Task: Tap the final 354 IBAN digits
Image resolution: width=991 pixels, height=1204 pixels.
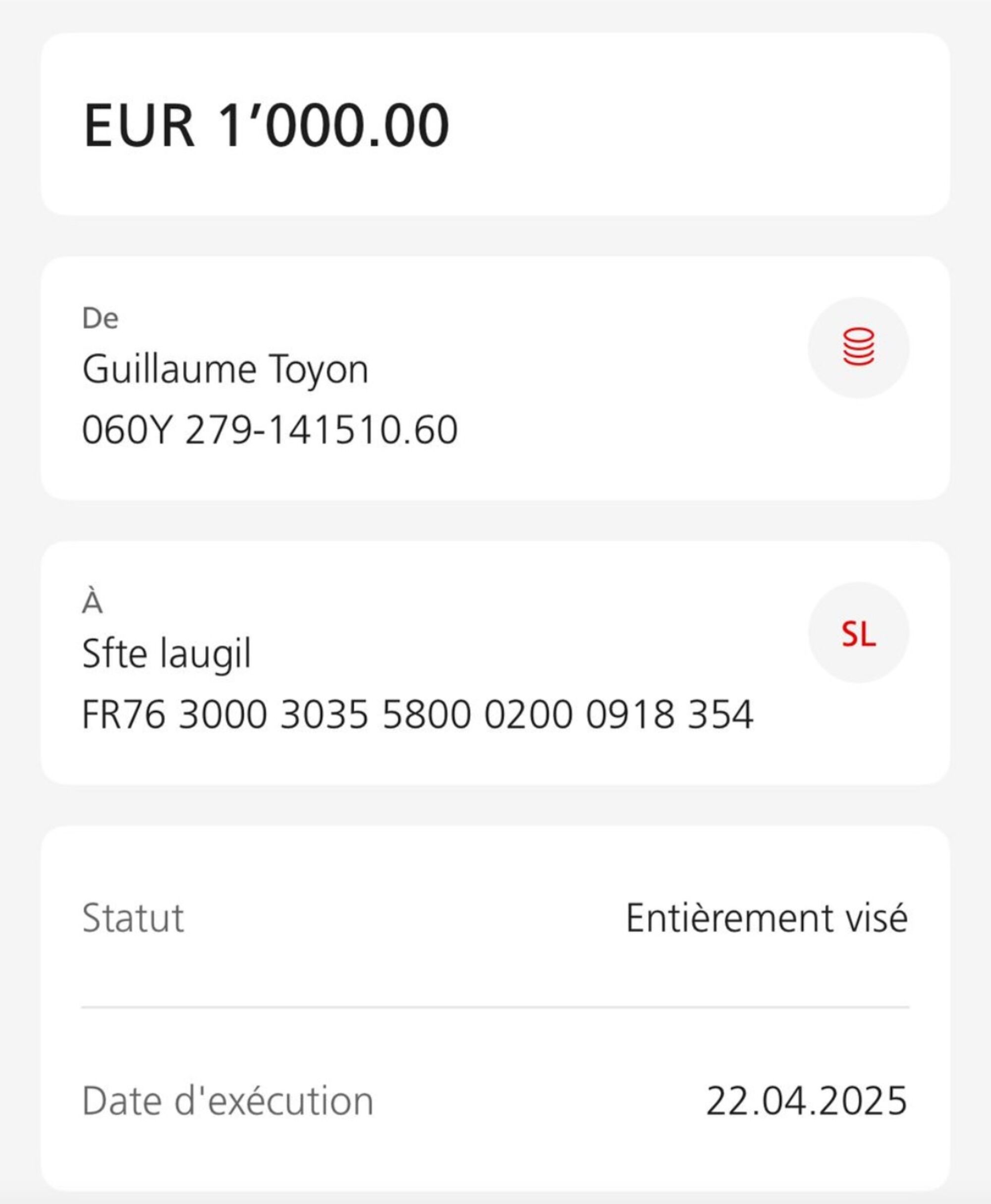Action: [720, 714]
